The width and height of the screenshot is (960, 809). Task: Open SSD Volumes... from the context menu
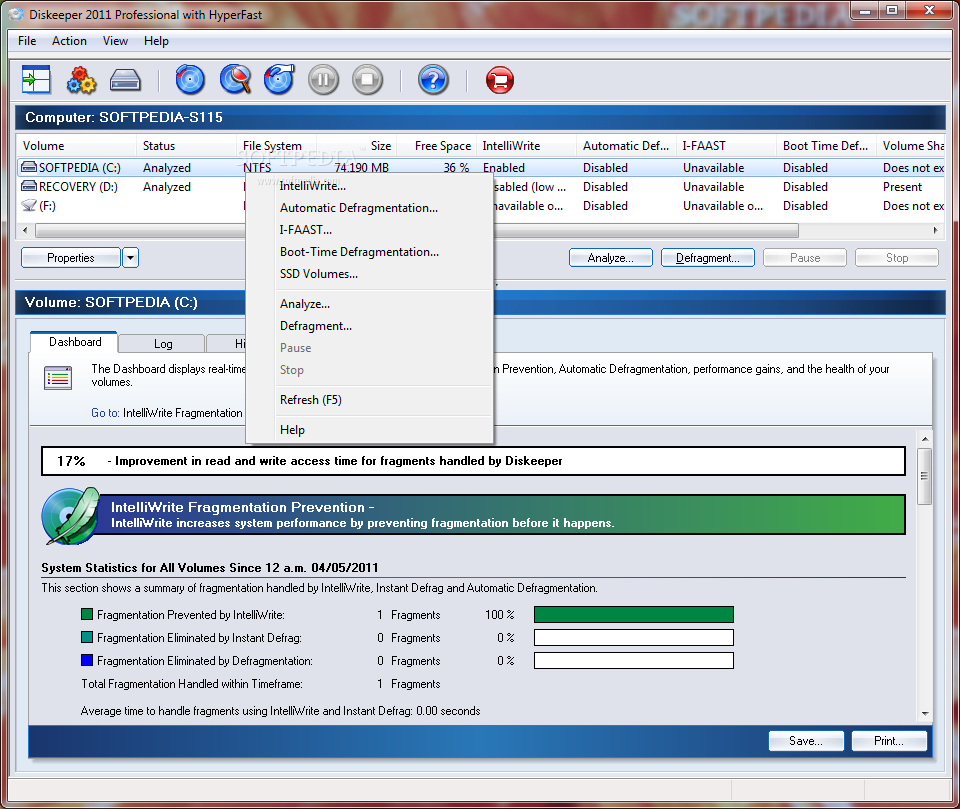[369, 274]
